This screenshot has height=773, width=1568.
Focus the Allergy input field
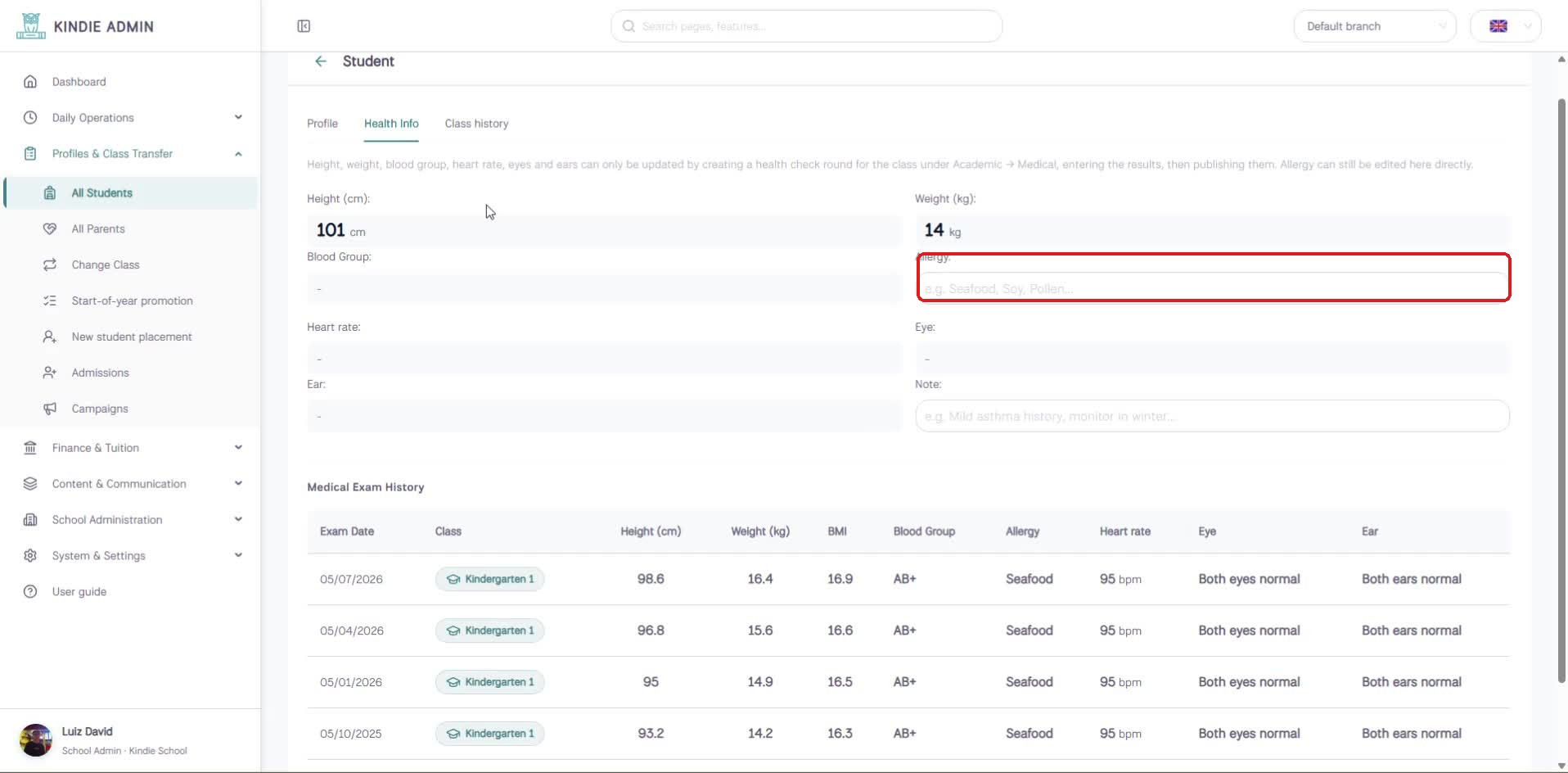[1213, 288]
